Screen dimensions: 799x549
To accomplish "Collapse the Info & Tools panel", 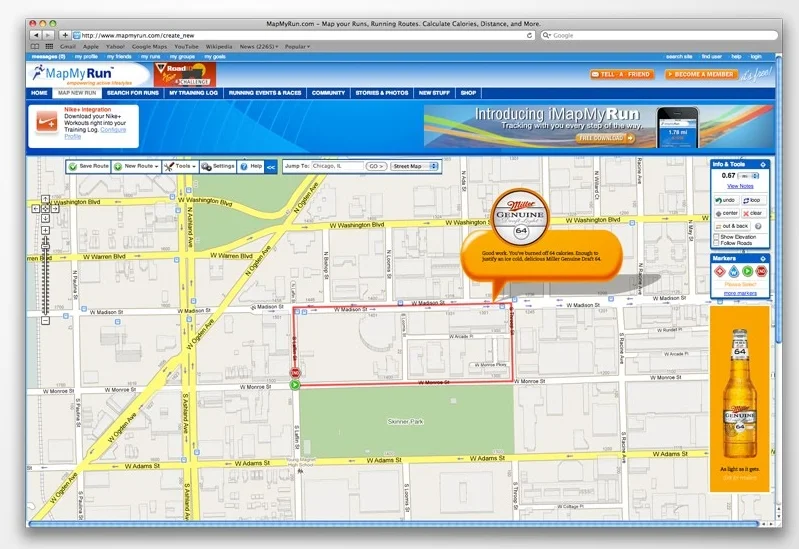I will click(x=763, y=165).
